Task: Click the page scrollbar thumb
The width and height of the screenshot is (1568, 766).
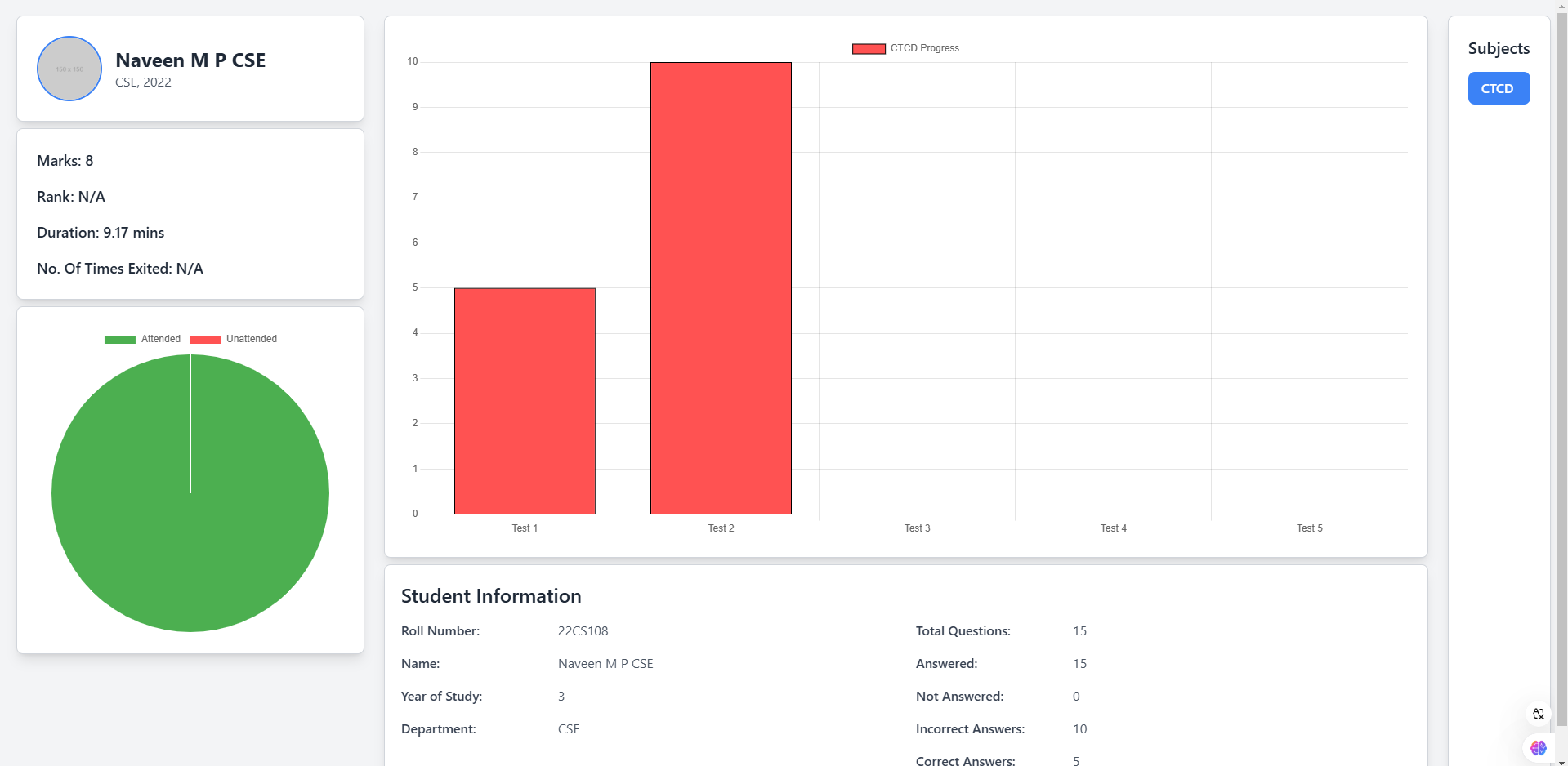Action: pyautogui.click(x=1561, y=370)
